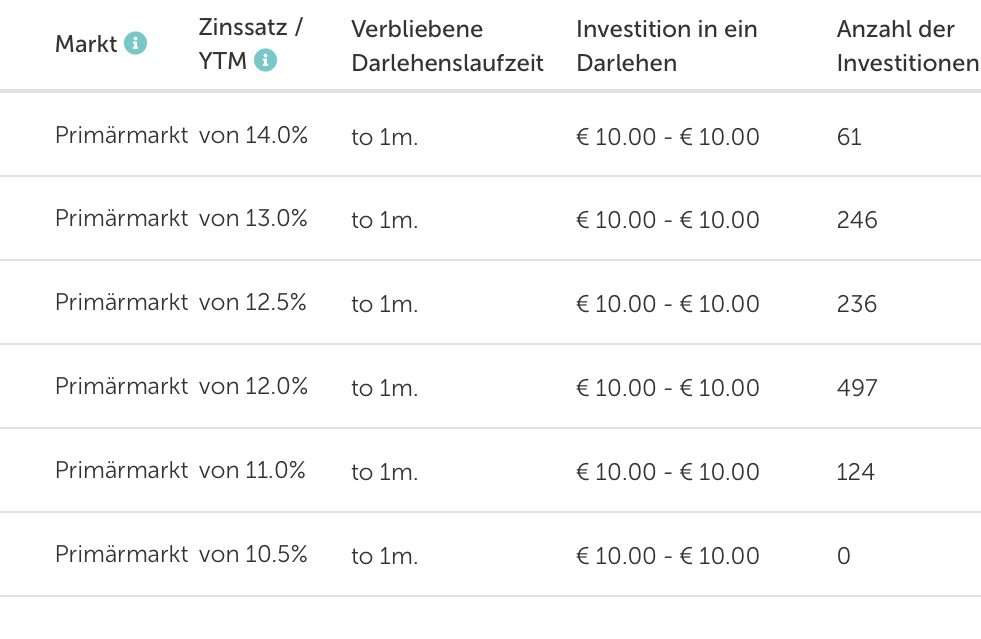The image size is (981, 639).
Task: Select the row with von 13.0% interest
Action: click(x=253, y=219)
